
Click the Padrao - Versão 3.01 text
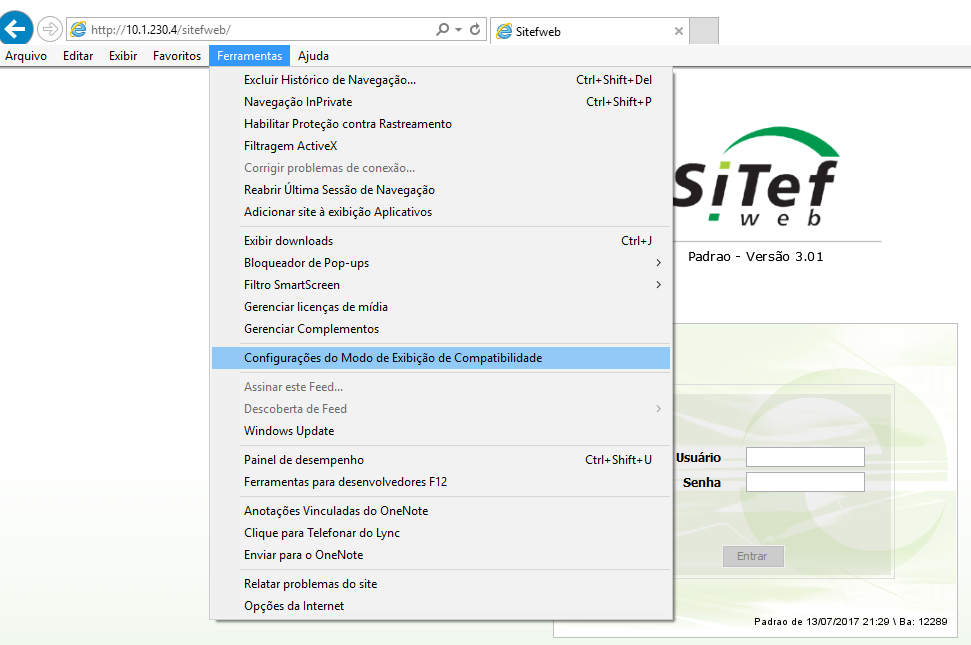click(755, 256)
